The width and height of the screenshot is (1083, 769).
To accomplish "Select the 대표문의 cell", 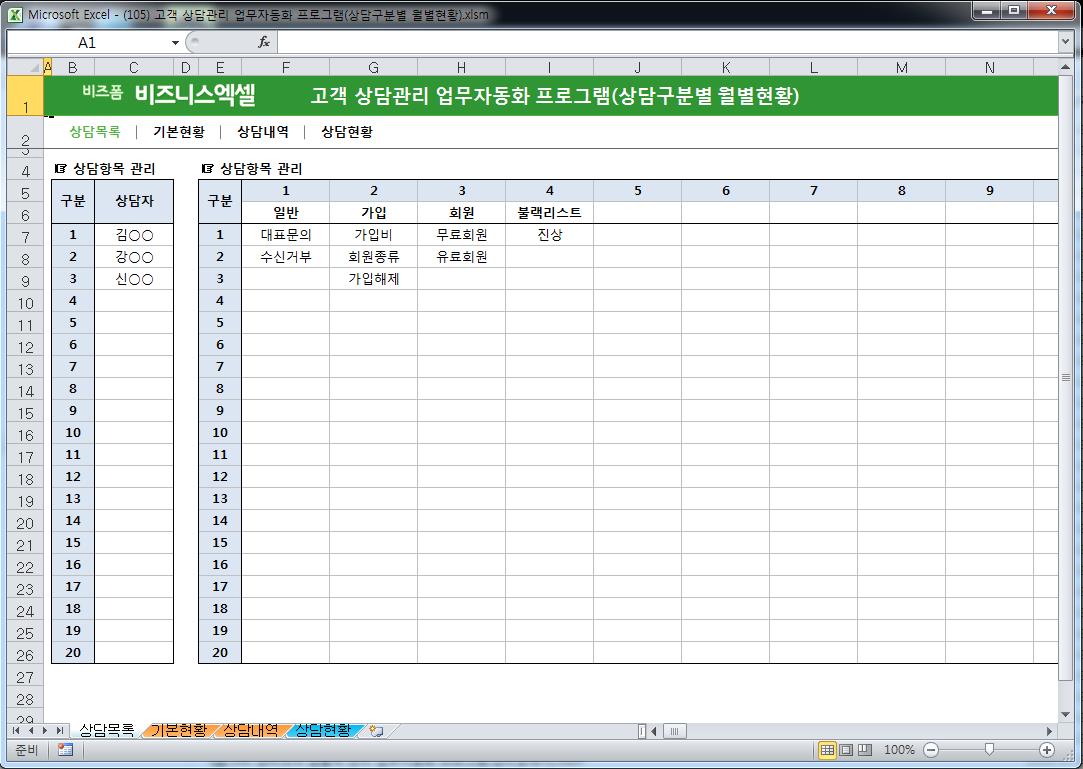I will tap(286, 235).
